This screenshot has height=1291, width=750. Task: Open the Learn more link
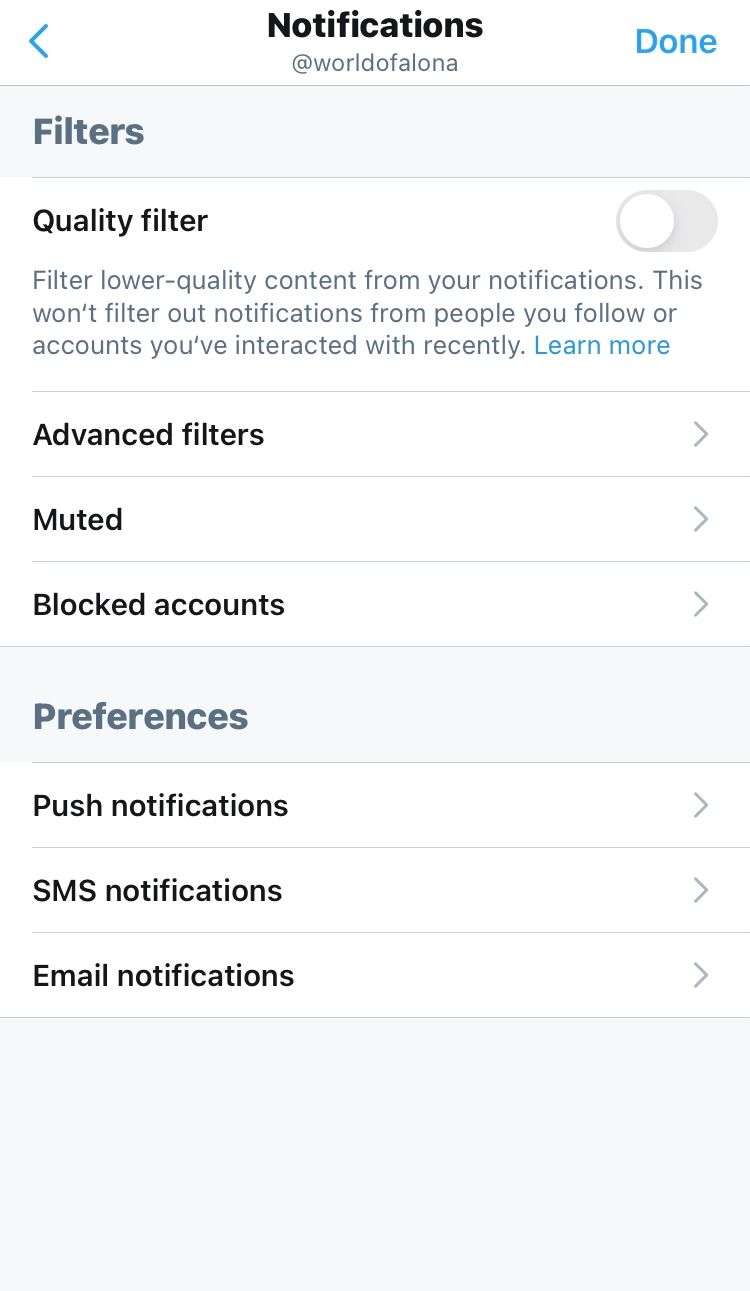click(602, 346)
